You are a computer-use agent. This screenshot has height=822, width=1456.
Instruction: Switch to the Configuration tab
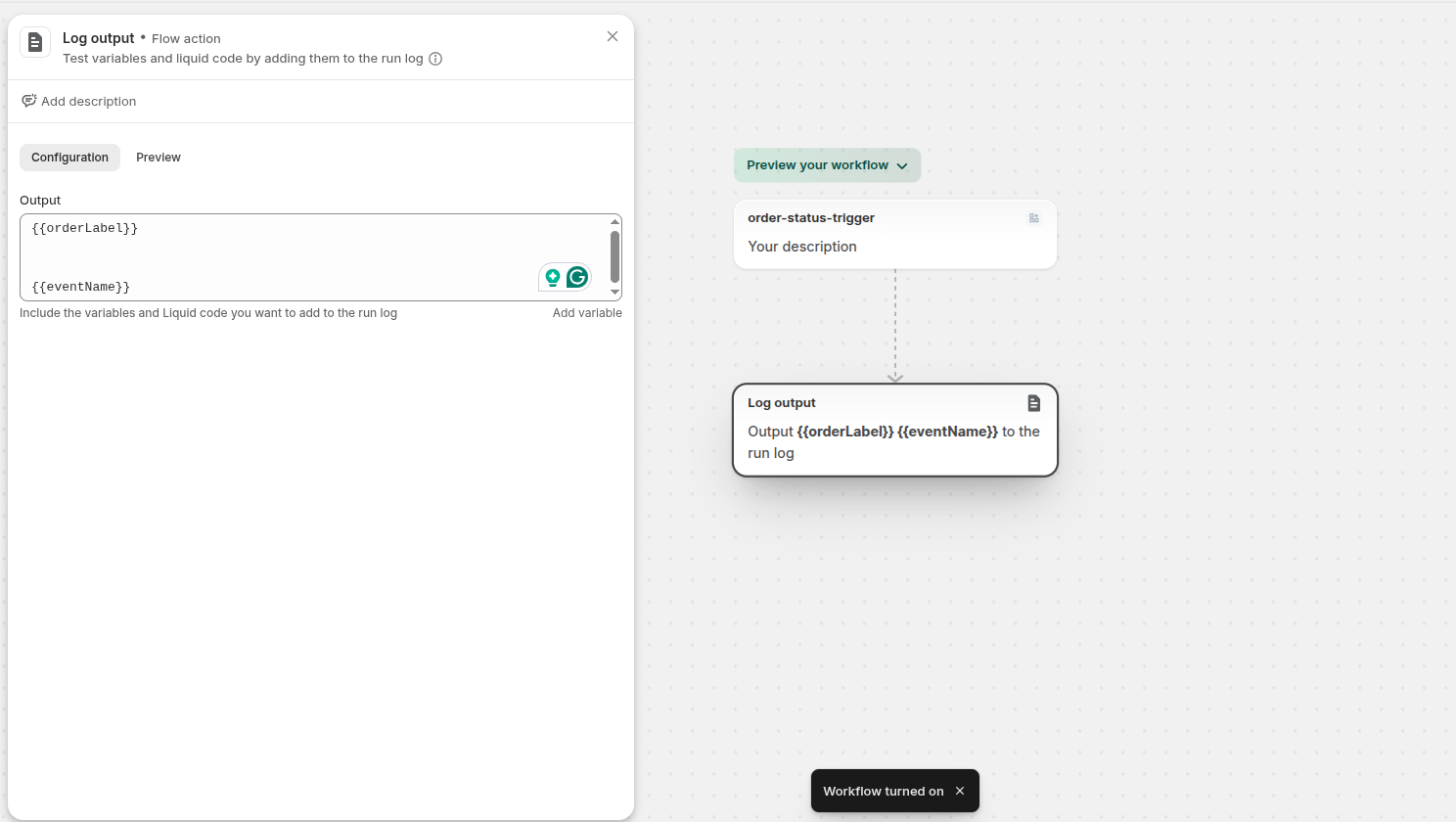coord(69,158)
